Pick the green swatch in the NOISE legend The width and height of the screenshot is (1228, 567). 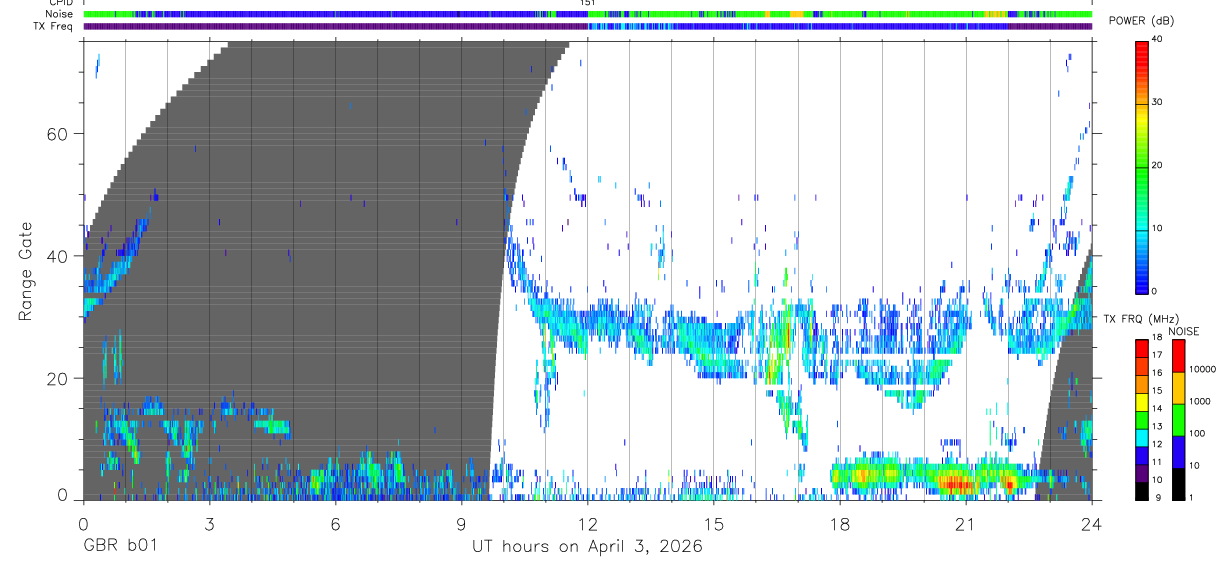pos(1177,420)
